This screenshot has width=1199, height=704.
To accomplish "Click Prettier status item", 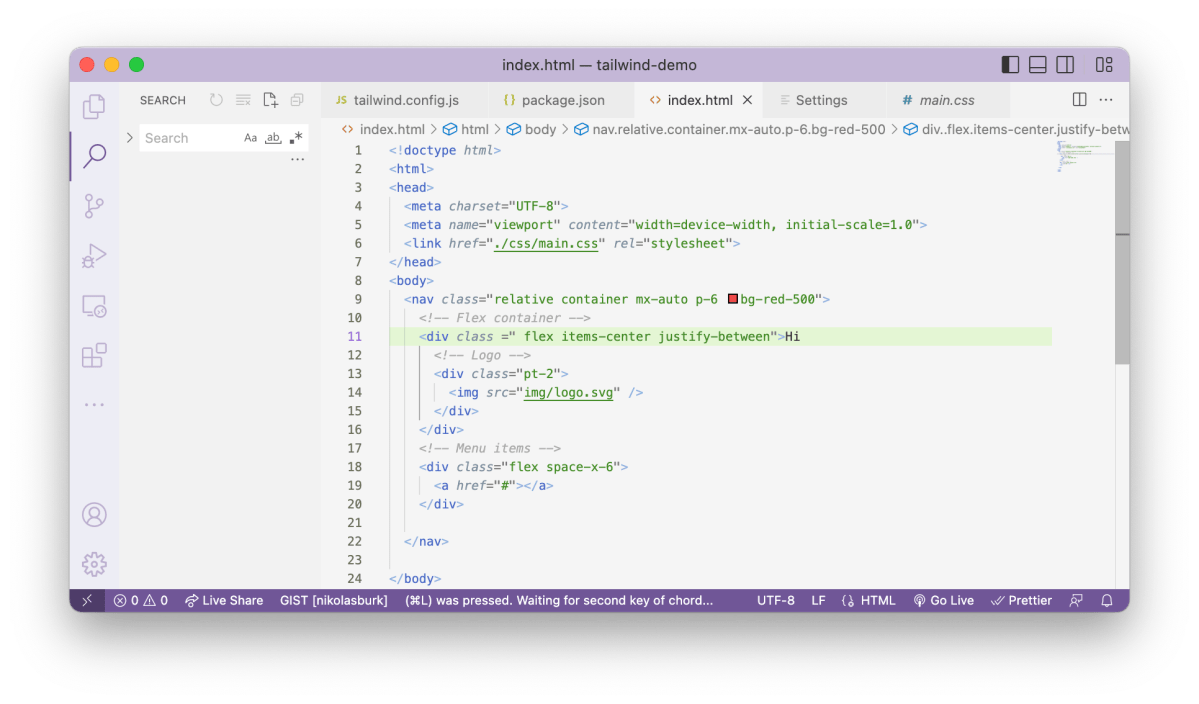I will 1021,601.
